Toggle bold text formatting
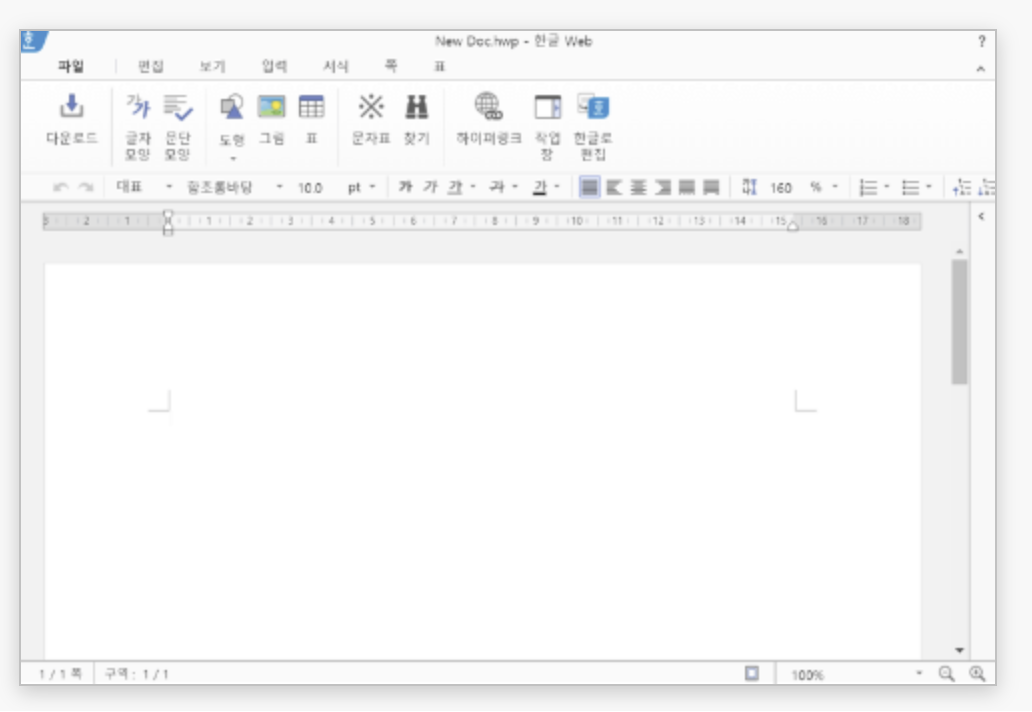Image resolution: width=1032 pixels, height=712 pixels. coord(405,187)
